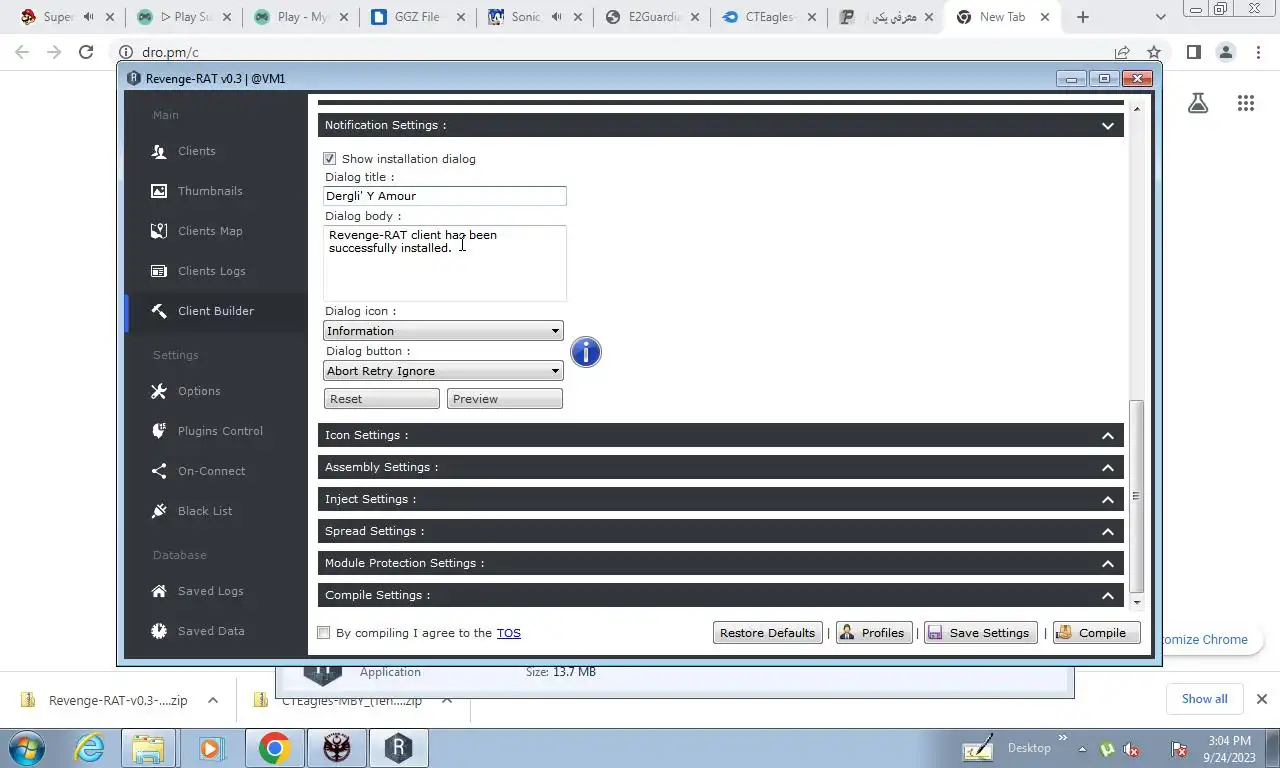Screen dimensions: 1280x768
Task: Open Windows Start button
Action: (26, 748)
